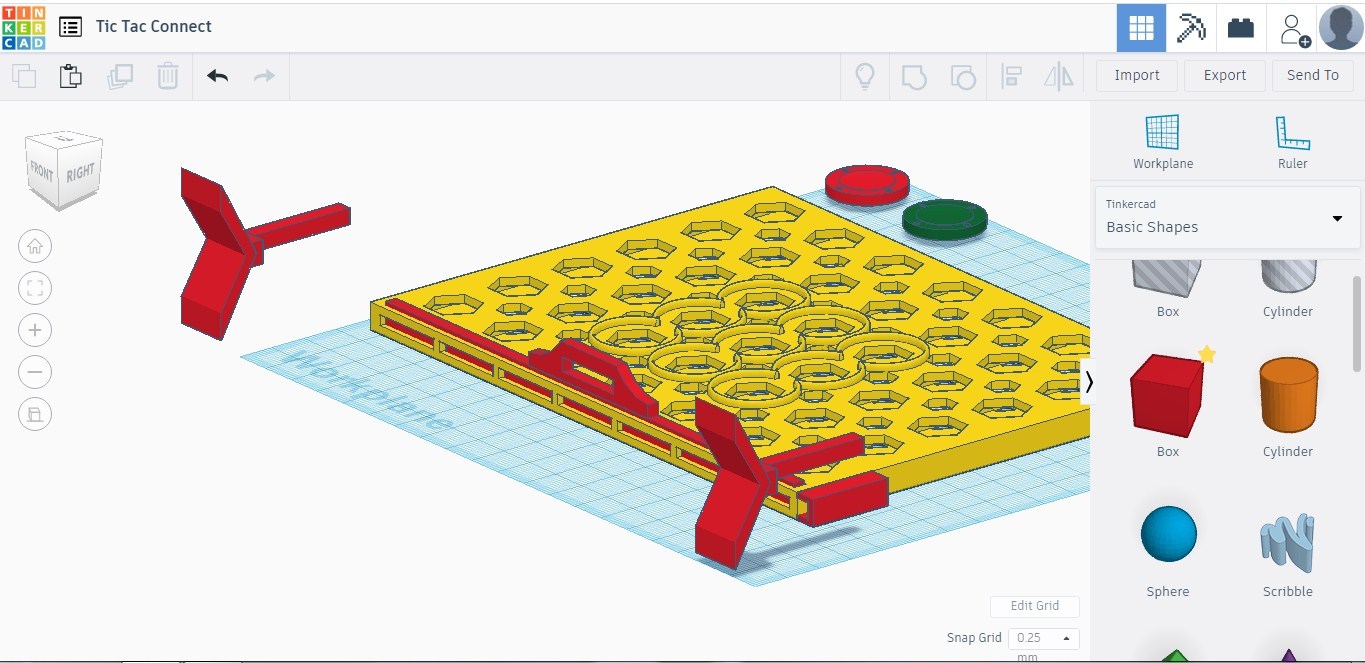Viewport: 1365px width, 663px height.
Task: Select the orange solid Cylinder shape
Action: (1288, 397)
